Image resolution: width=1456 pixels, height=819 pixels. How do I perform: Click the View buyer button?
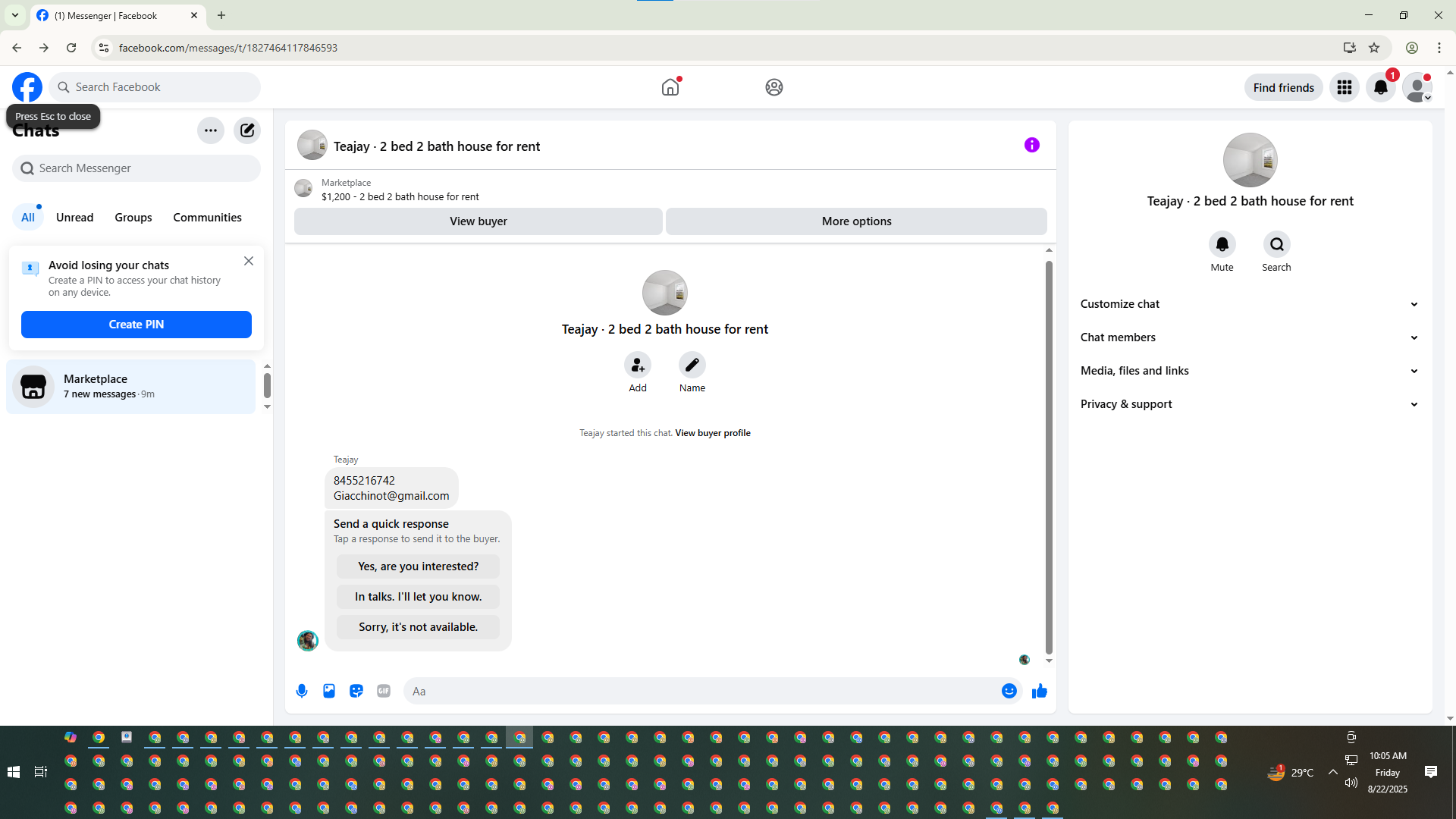coord(478,221)
